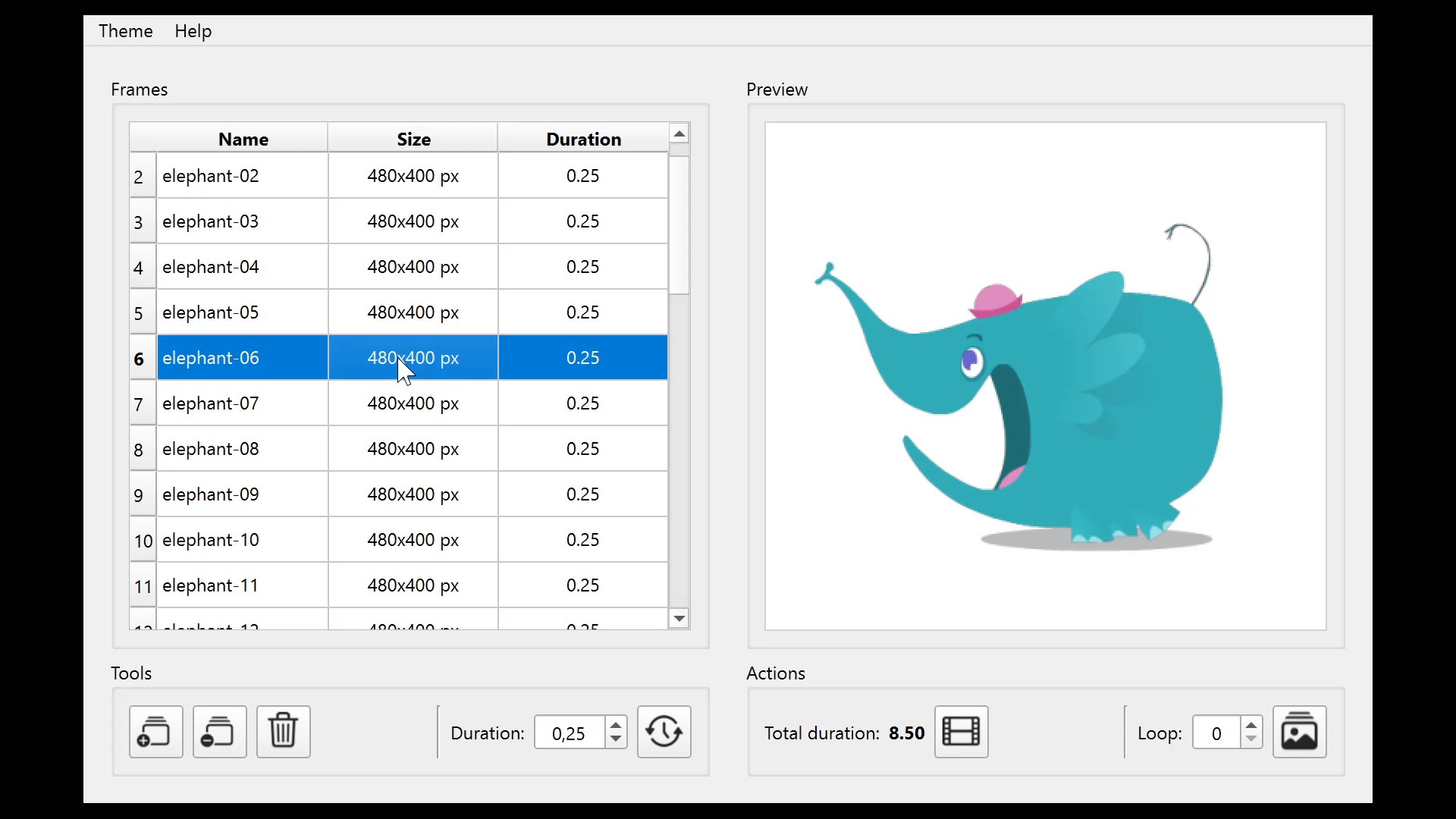Viewport: 1456px width, 819px height.
Task: Increase Loop count with up arrow
Action: tap(1251, 725)
